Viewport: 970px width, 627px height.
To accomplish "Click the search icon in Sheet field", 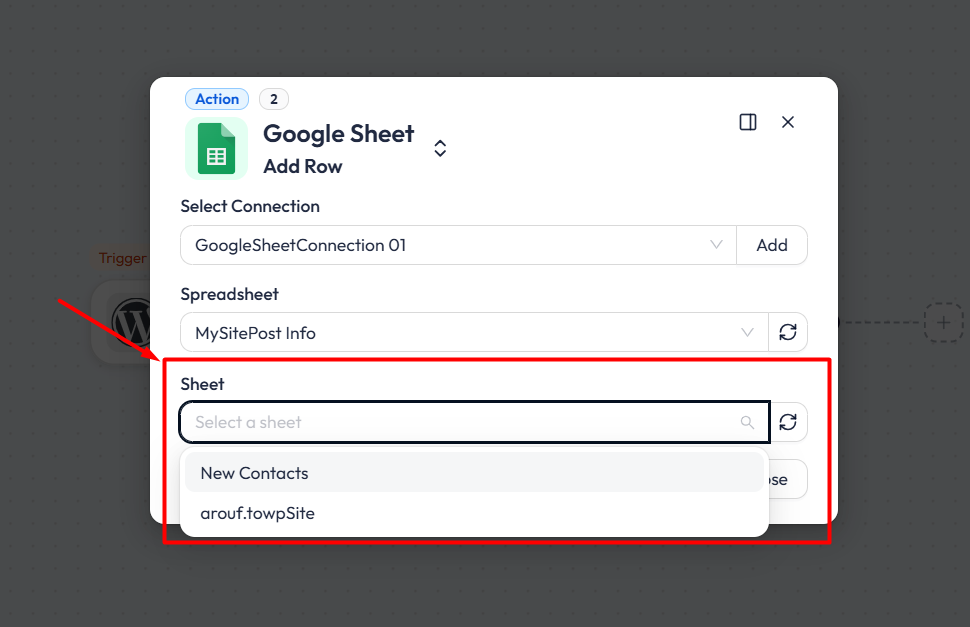I will click(747, 422).
